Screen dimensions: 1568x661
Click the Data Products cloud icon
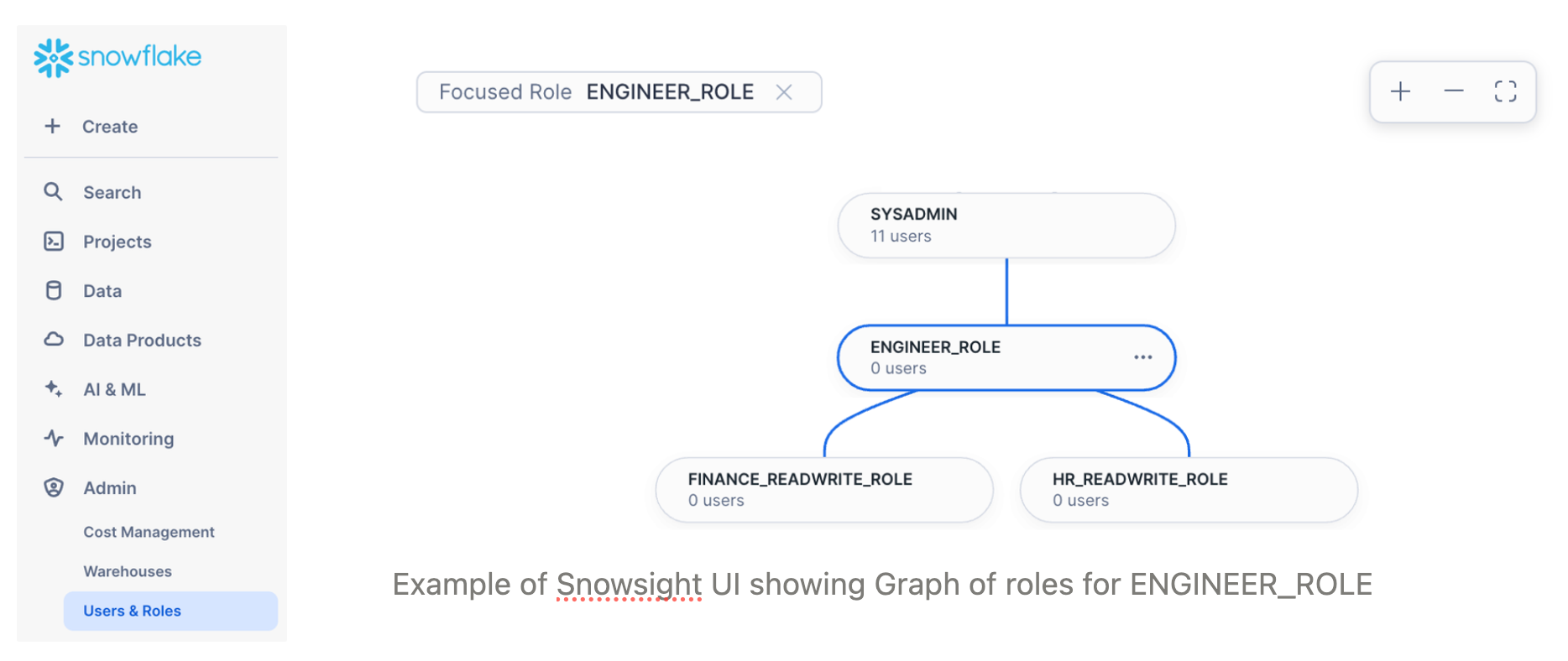tap(54, 340)
